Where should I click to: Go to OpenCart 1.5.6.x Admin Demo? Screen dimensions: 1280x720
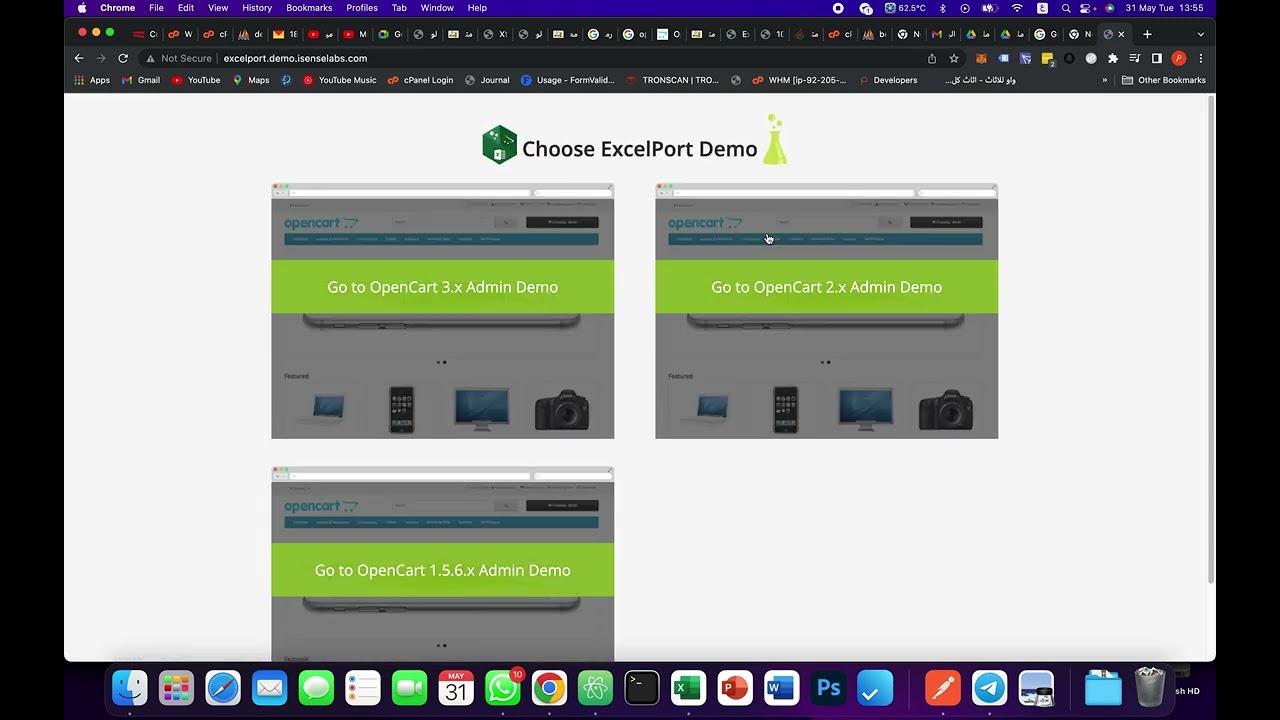pos(442,570)
